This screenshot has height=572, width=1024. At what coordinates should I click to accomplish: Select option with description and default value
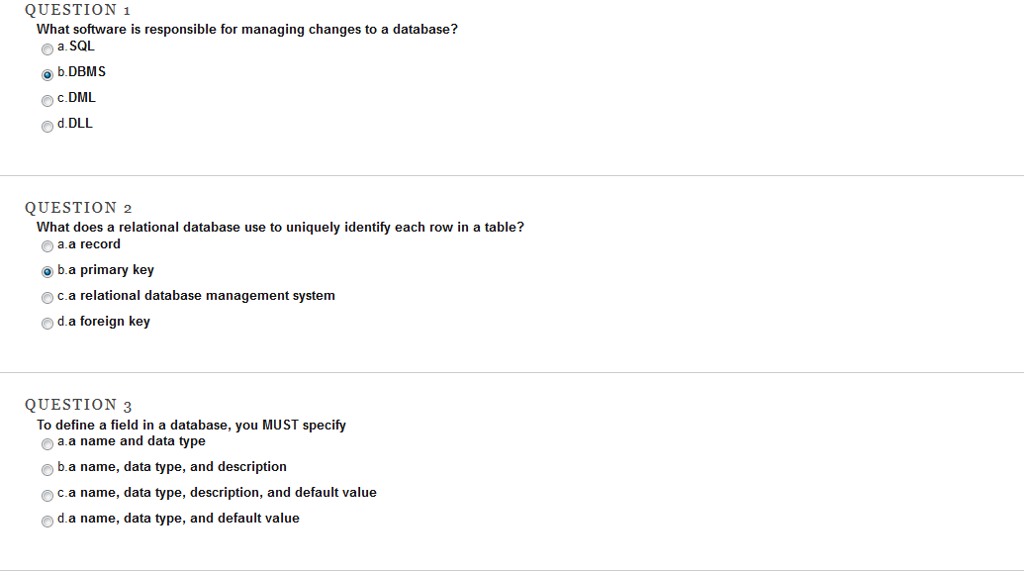click(47, 496)
